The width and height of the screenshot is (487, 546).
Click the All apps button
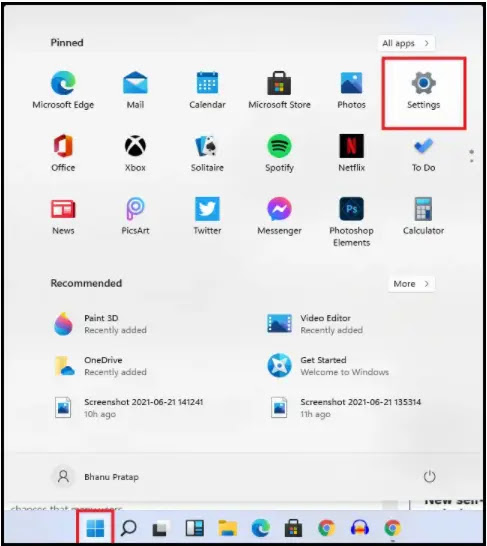[x=406, y=43]
